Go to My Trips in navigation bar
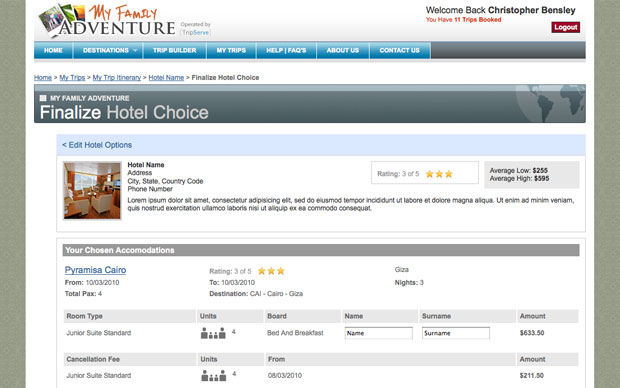Viewport: 620px width, 388px height. [231, 51]
